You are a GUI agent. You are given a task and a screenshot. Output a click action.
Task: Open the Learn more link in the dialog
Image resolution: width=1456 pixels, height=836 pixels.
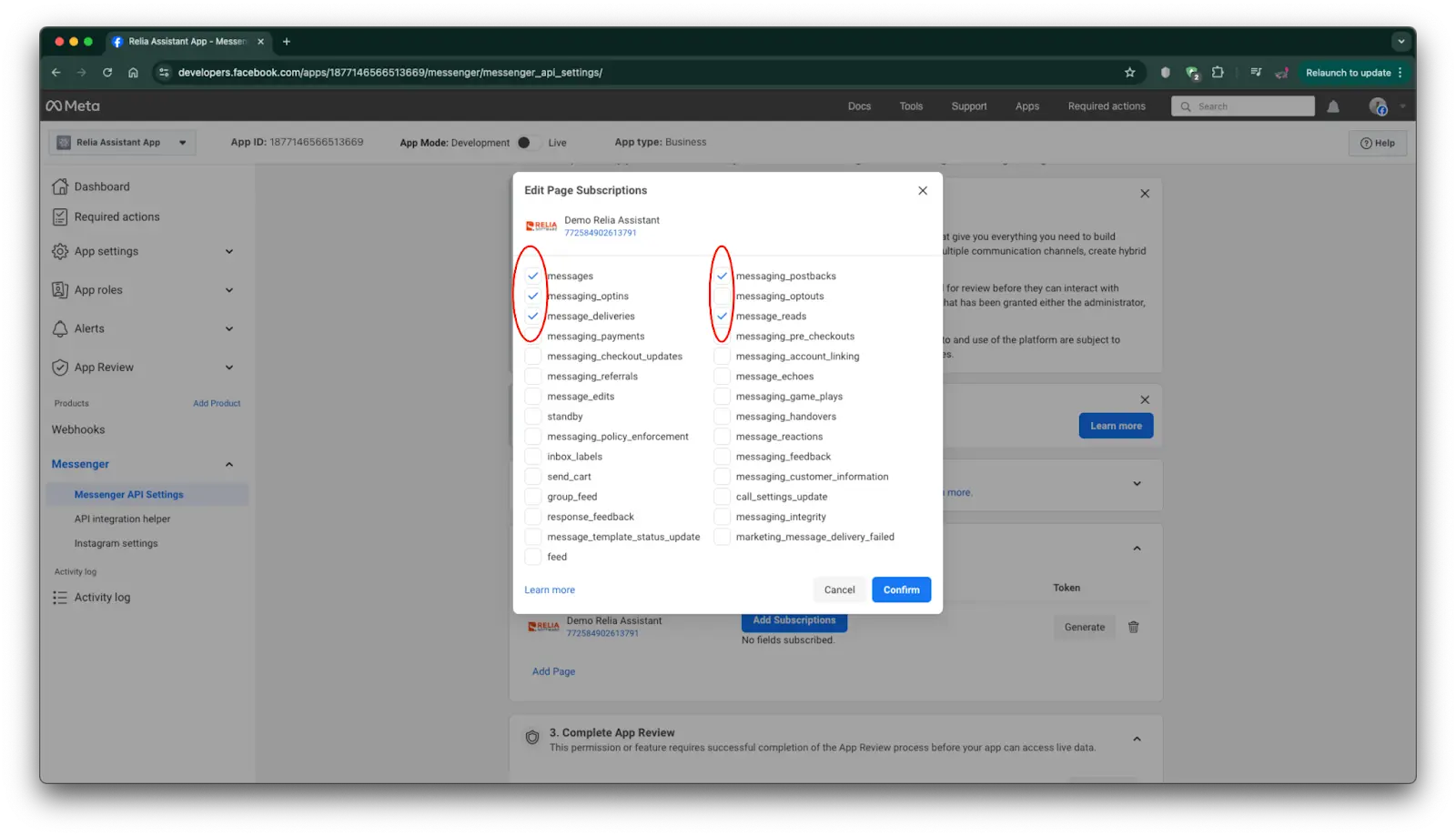pos(549,589)
